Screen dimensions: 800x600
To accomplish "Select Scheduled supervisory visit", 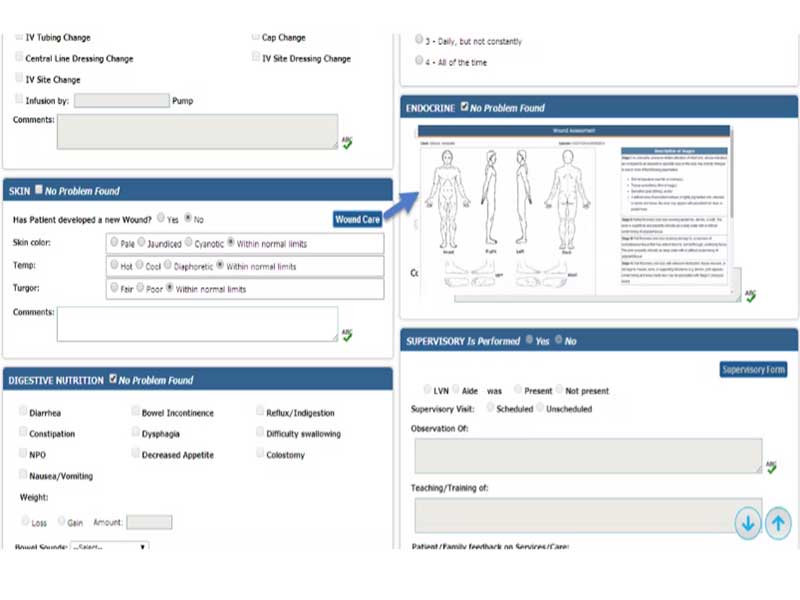I will [490, 407].
